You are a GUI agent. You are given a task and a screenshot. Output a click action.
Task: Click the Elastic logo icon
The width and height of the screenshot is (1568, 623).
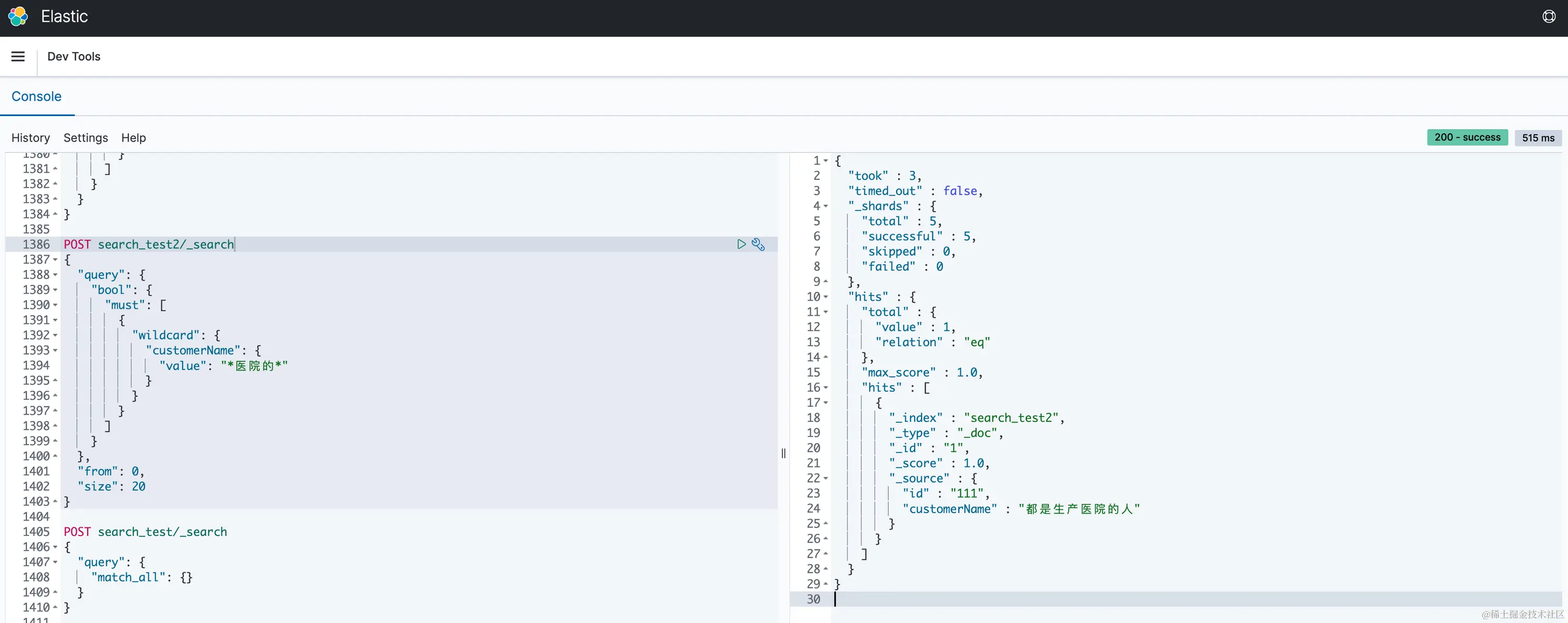click(18, 17)
